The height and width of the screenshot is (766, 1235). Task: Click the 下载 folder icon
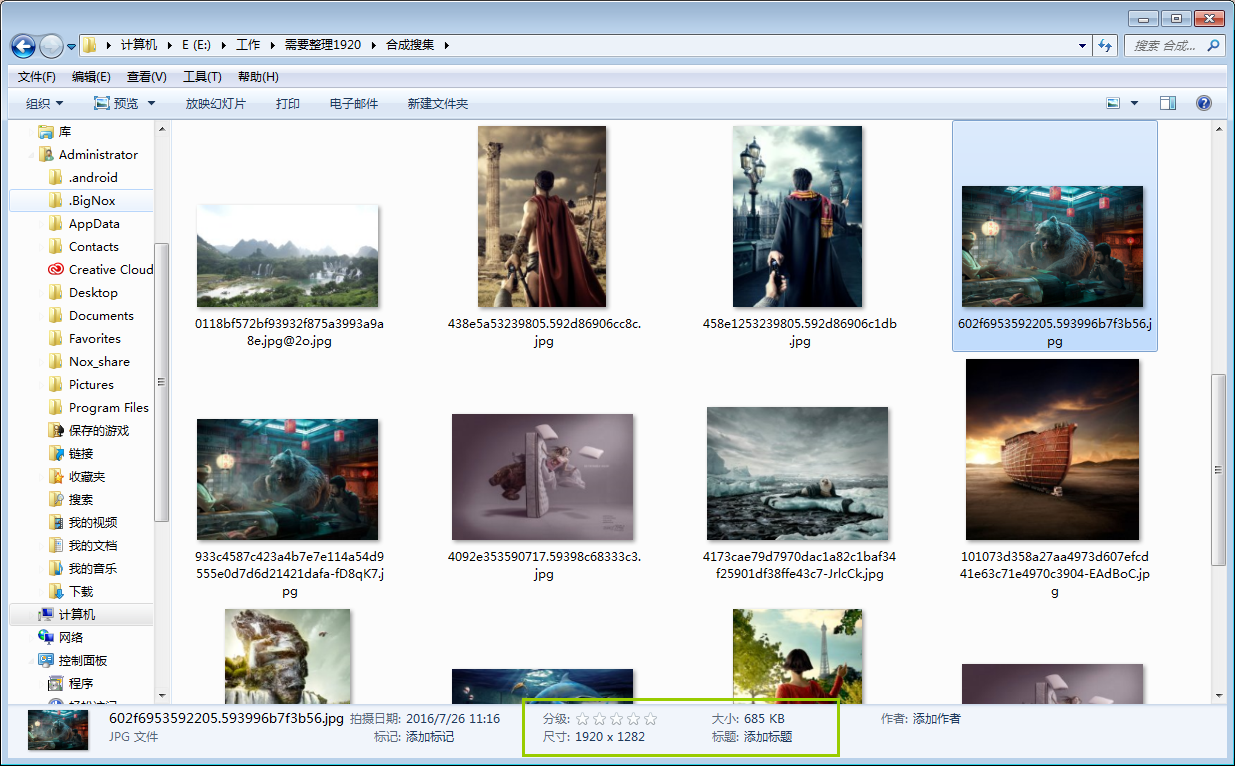click(x=56, y=591)
